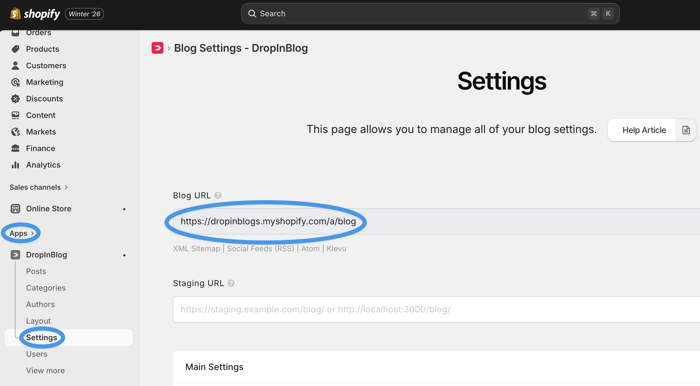
Task: Click the red DropInBlog breadcrumb icon
Action: tap(157, 48)
